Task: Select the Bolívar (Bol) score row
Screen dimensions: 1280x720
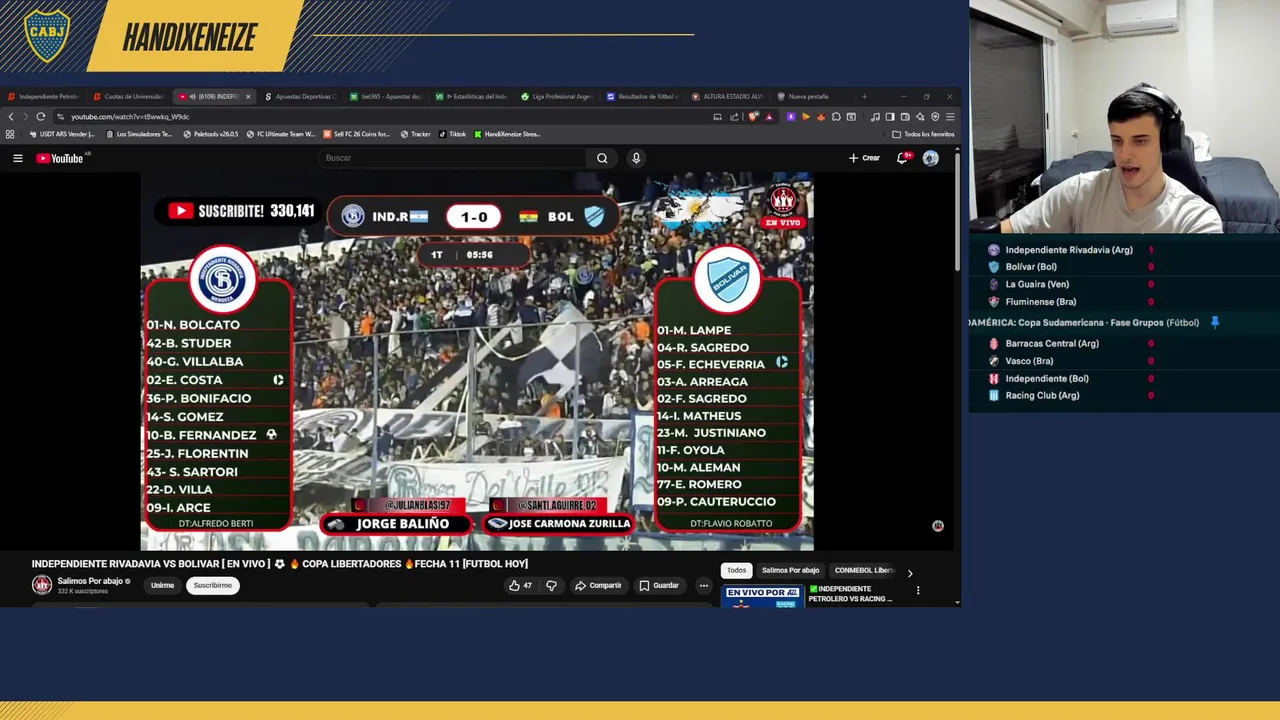Action: pyautogui.click(x=1124, y=267)
